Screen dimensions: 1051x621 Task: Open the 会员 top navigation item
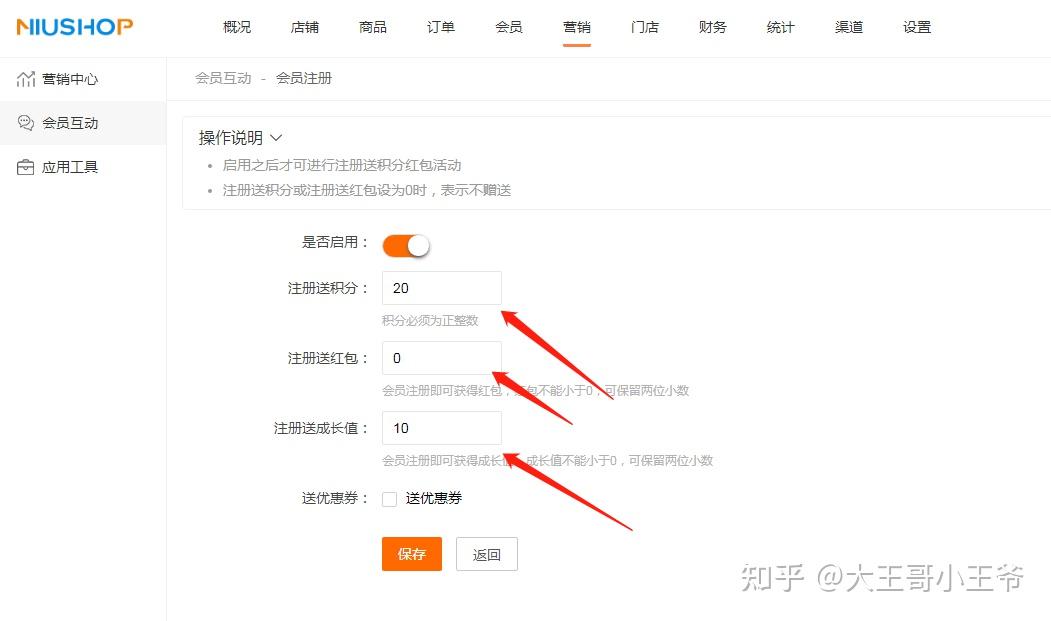(509, 27)
